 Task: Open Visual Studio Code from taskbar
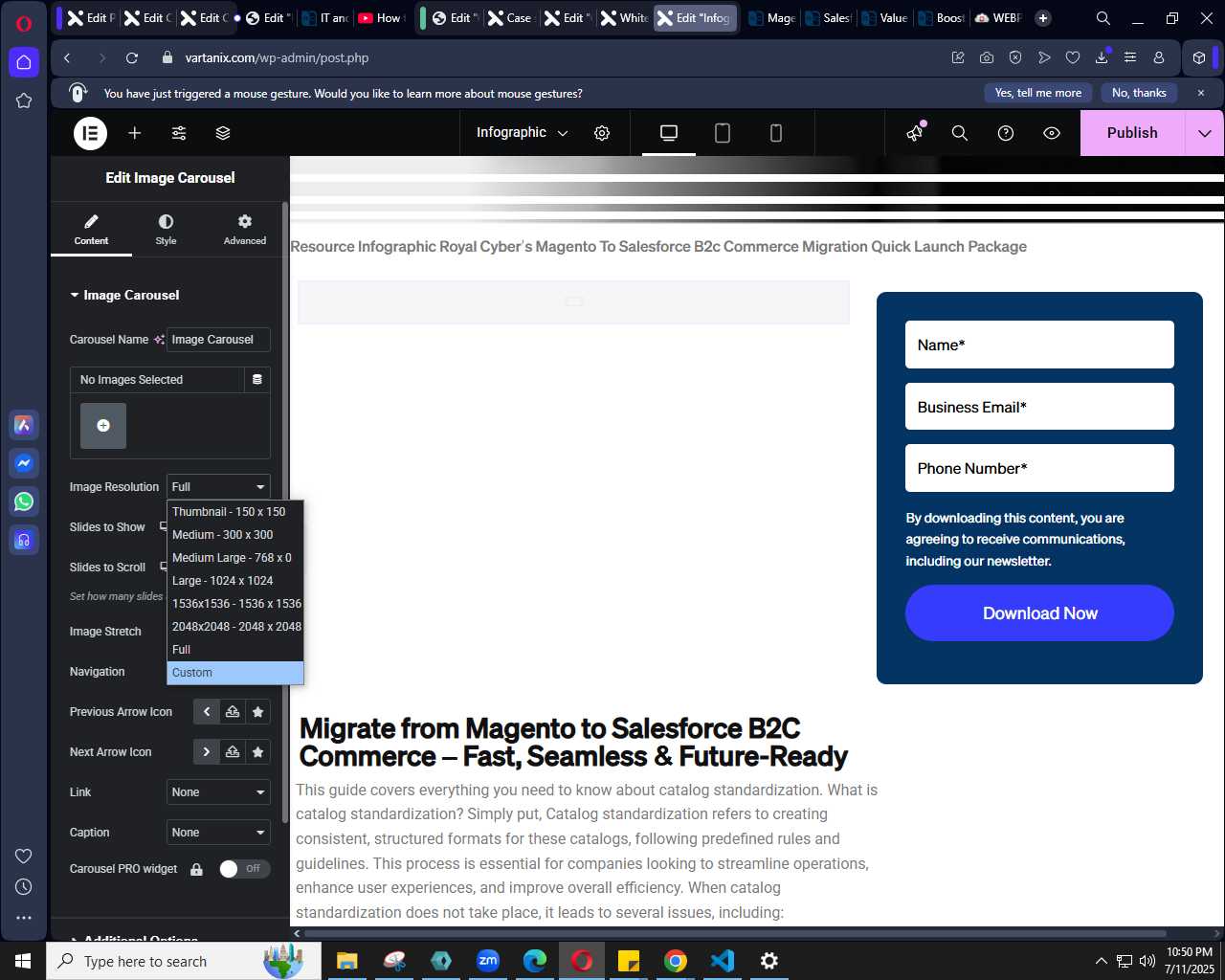click(723, 961)
